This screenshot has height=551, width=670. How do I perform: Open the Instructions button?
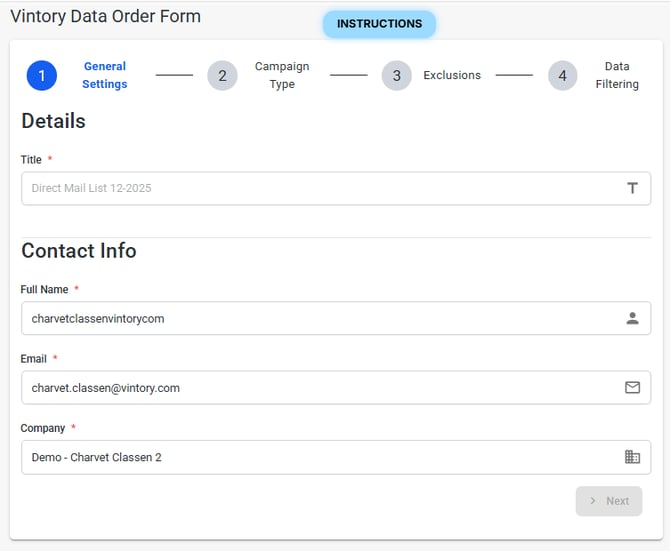379,24
